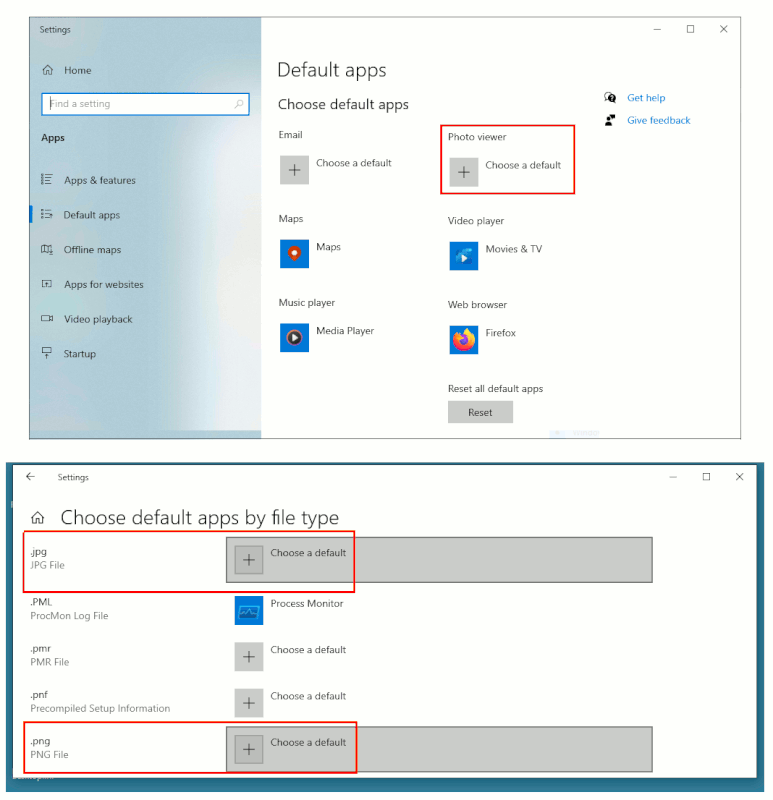This screenshot has height=800, width=773.
Task: Close the Default apps Settings window
Action: point(724,29)
